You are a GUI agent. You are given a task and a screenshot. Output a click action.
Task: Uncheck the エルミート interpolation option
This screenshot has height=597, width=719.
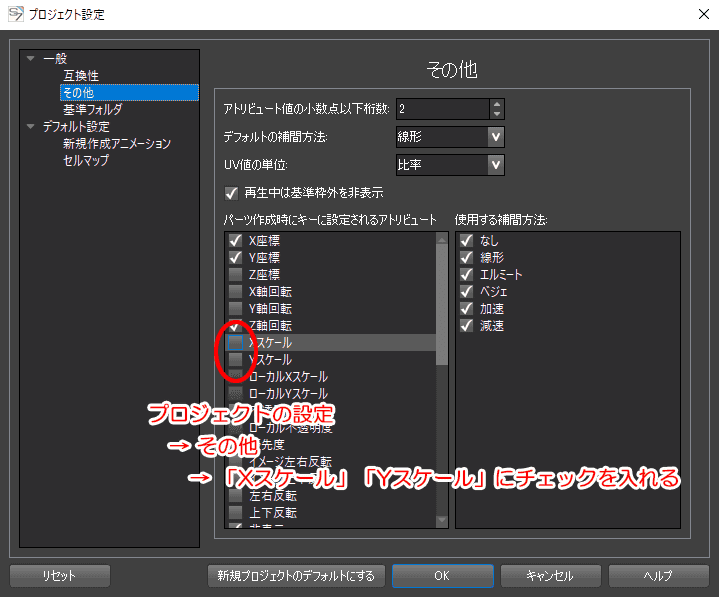466,274
